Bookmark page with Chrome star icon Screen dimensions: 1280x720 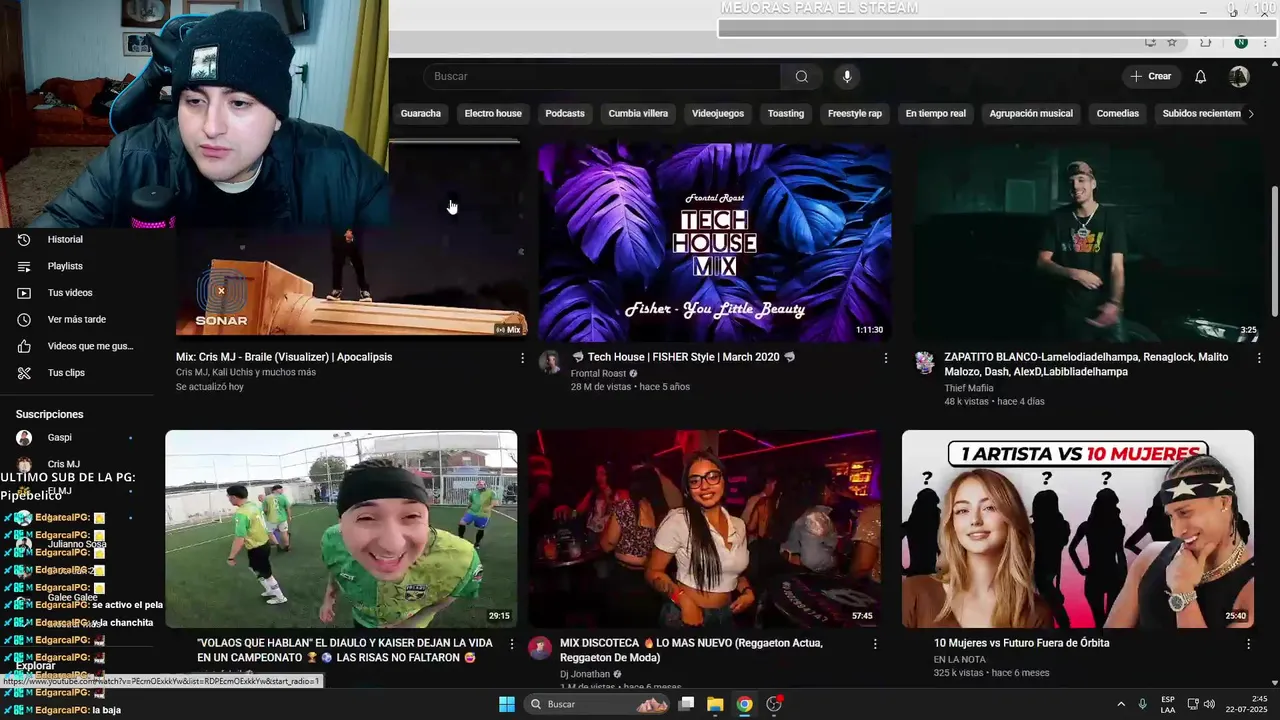(1172, 43)
